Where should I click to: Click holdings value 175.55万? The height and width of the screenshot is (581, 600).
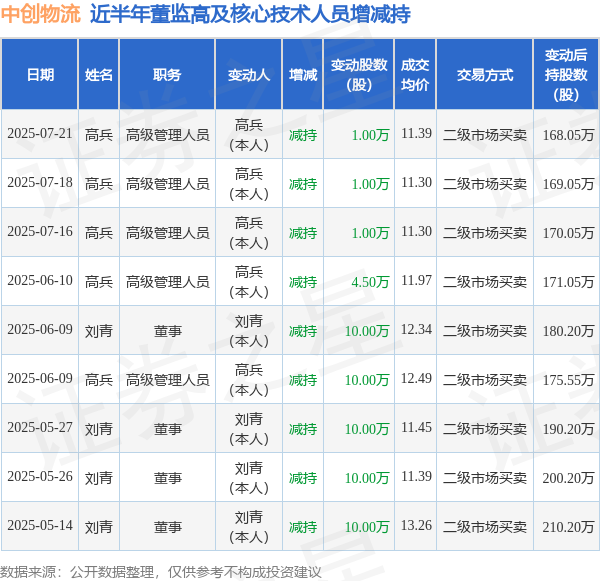[x=569, y=380]
